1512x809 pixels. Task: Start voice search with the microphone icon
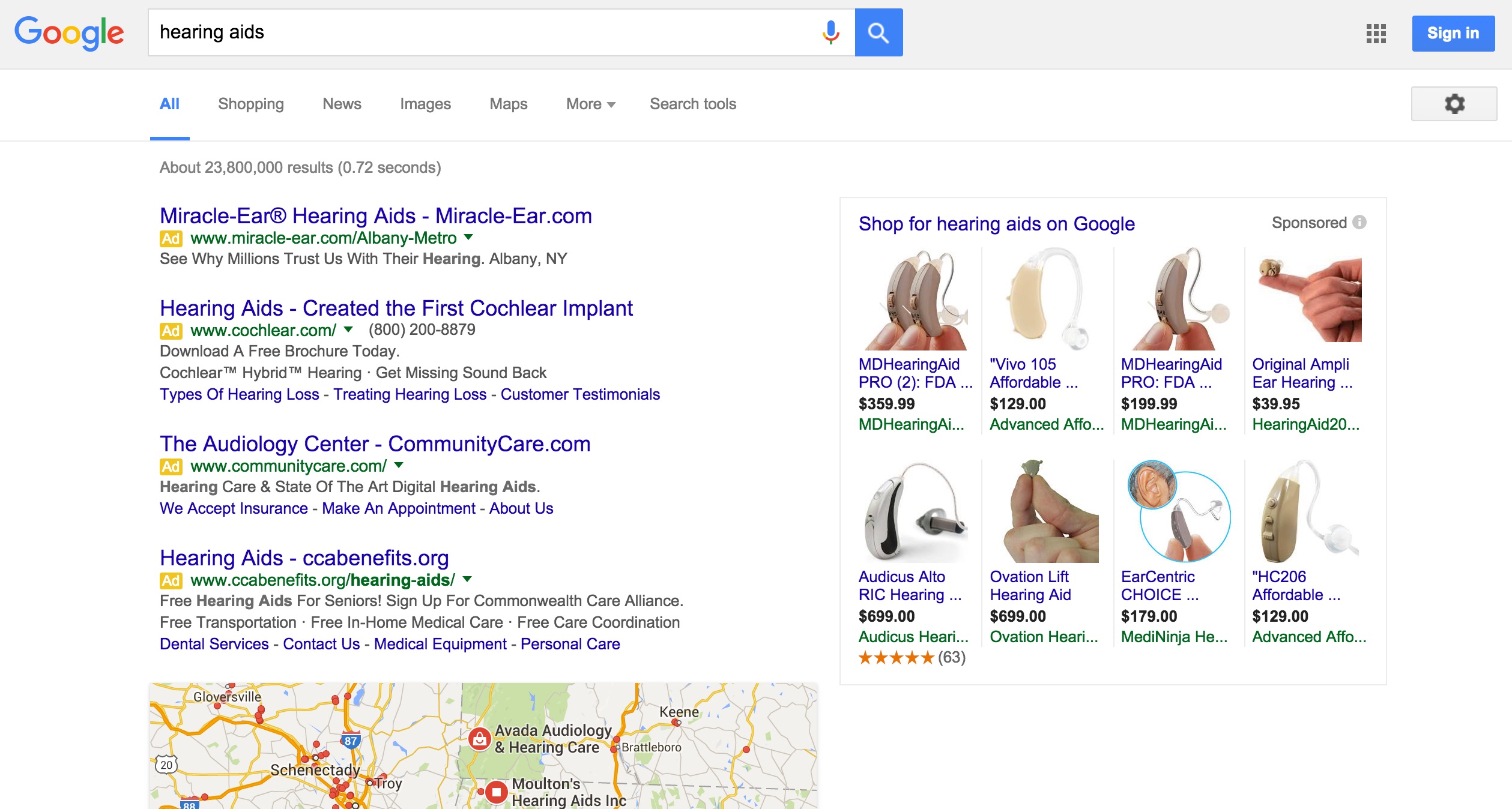(830, 32)
